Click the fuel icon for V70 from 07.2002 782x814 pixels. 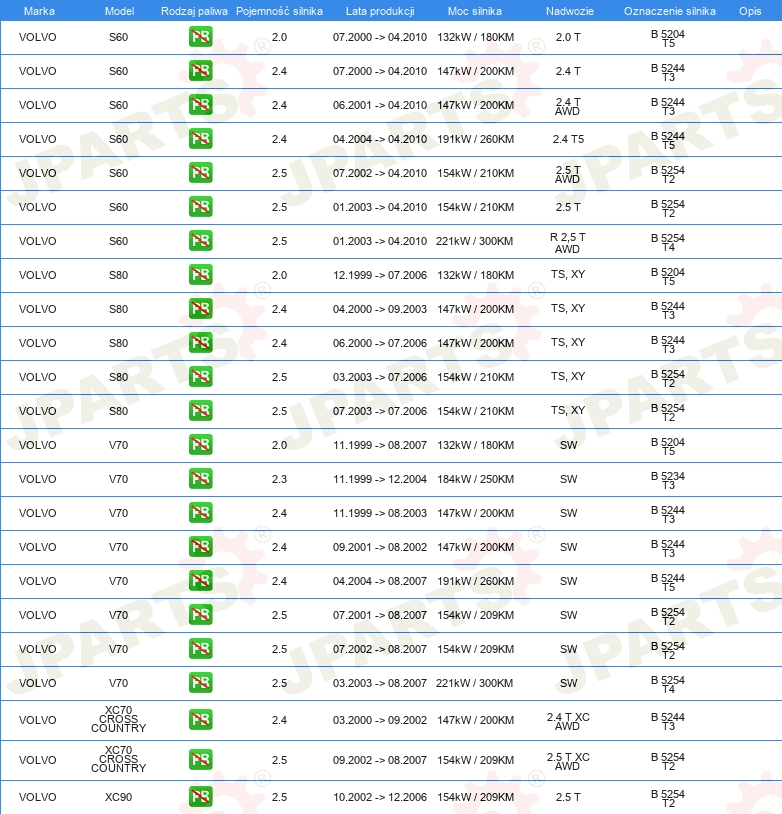tap(200, 649)
